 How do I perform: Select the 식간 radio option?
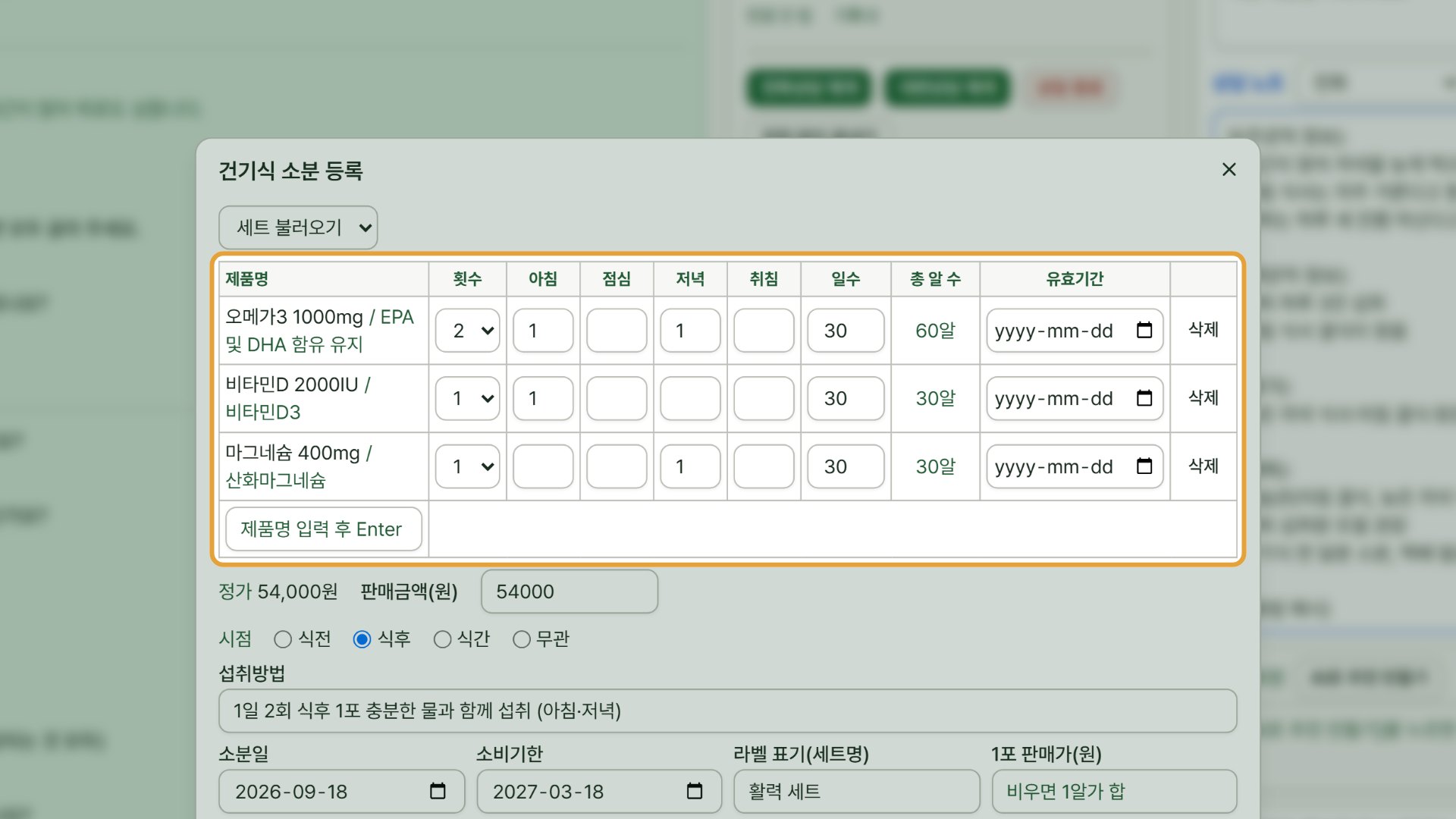pyautogui.click(x=442, y=639)
